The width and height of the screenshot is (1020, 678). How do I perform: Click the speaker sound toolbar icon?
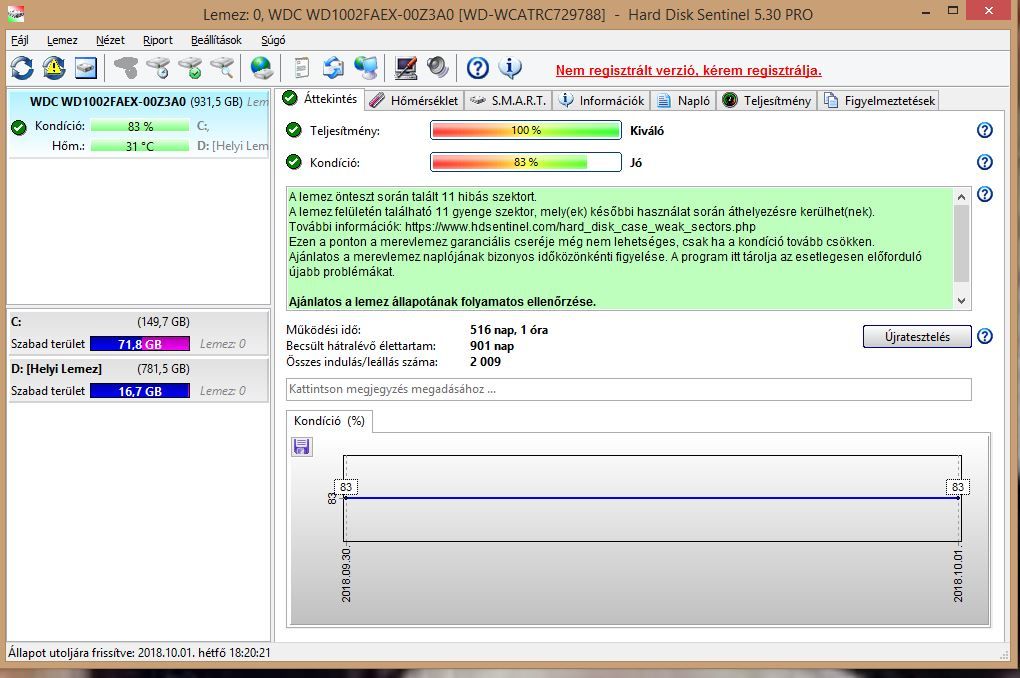tap(438, 68)
